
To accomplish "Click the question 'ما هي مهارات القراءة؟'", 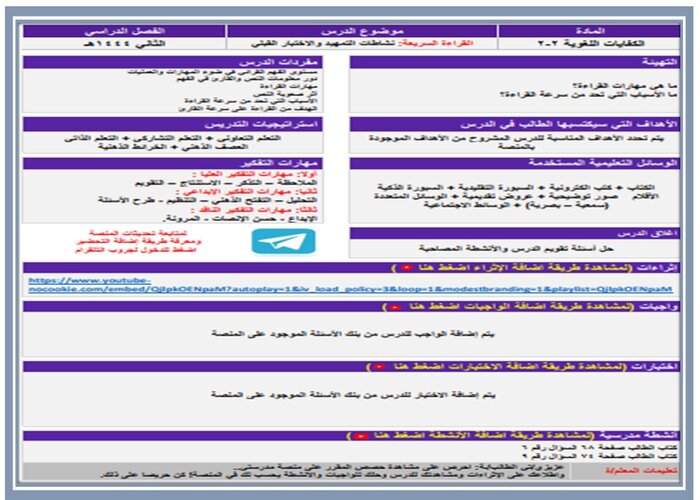I will 624,86.
